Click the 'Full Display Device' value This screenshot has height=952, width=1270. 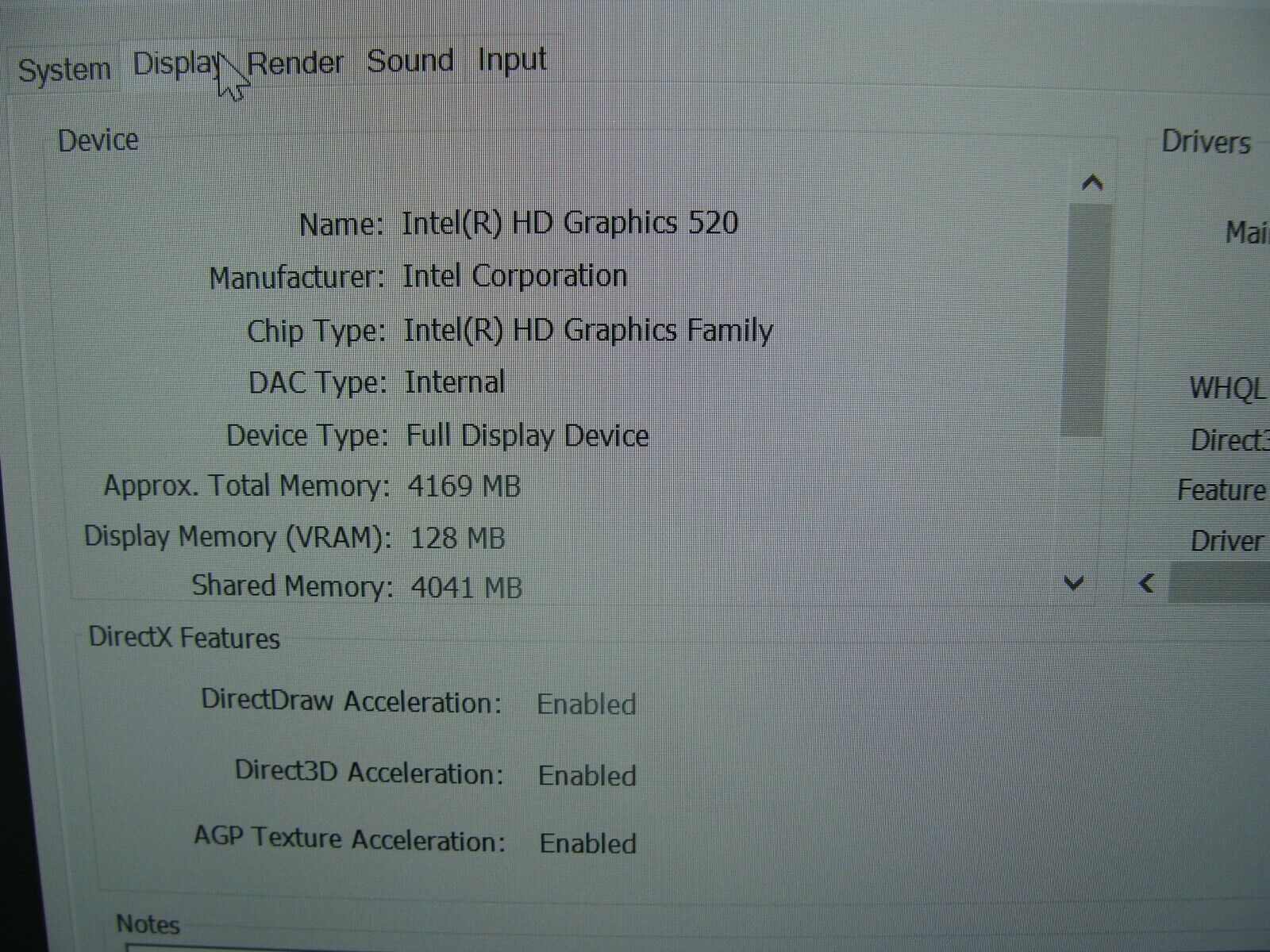pyautogui.click(x=528, y=436)
